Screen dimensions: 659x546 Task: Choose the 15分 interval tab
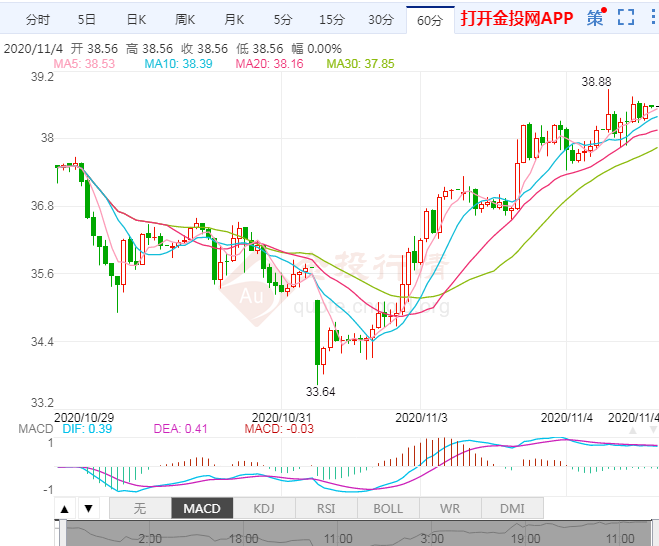pos(332,19)
